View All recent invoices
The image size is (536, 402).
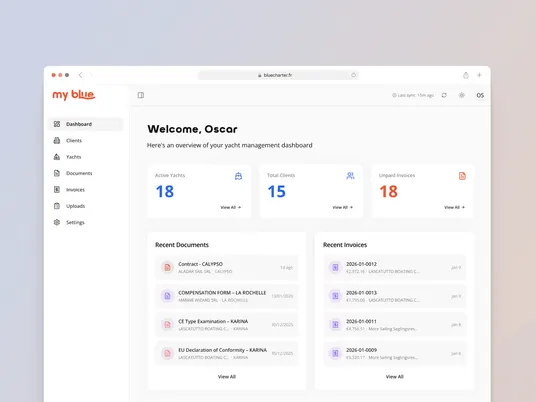point(394,377)
